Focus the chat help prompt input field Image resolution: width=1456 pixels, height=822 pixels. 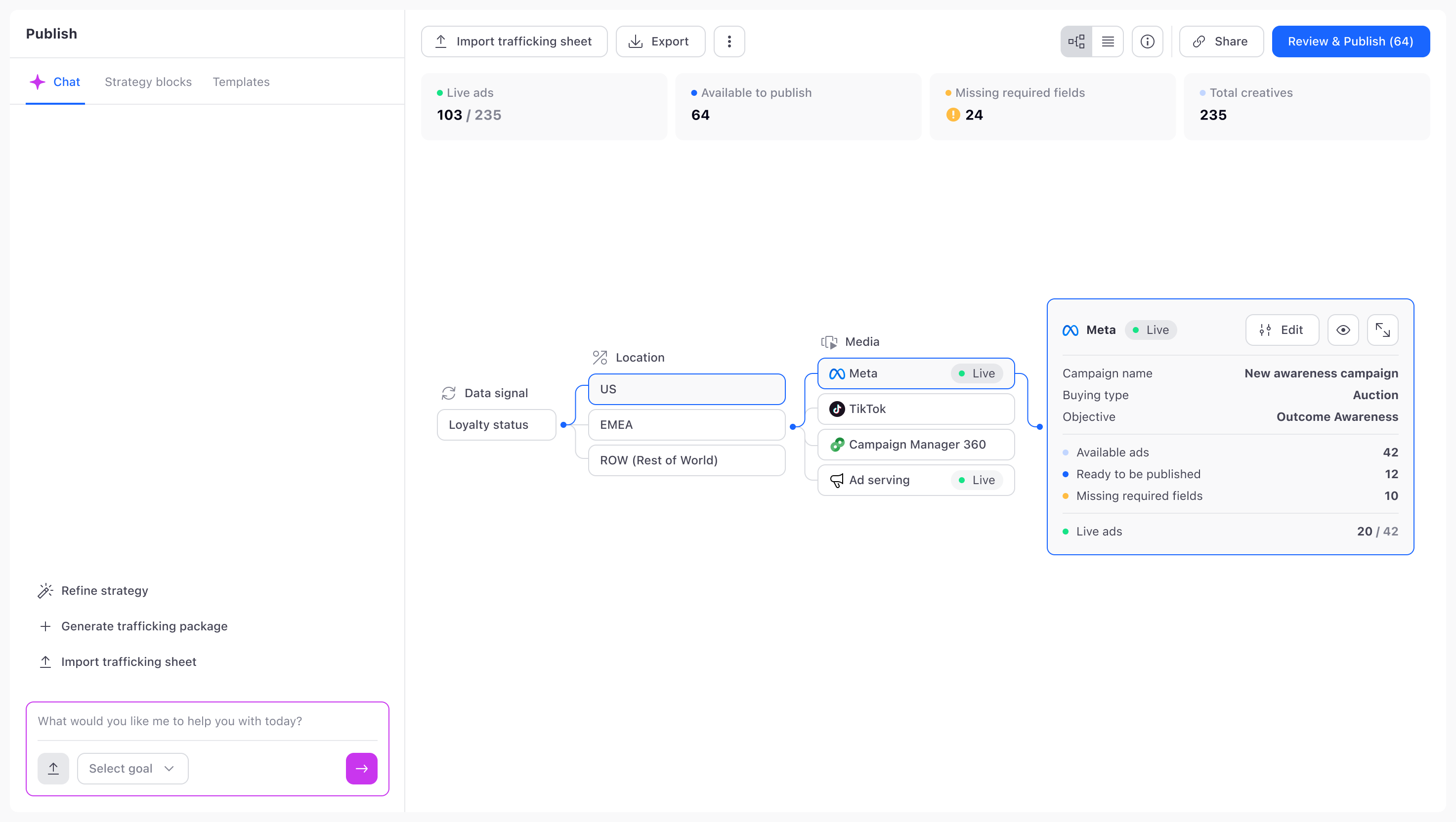[207, 721]
